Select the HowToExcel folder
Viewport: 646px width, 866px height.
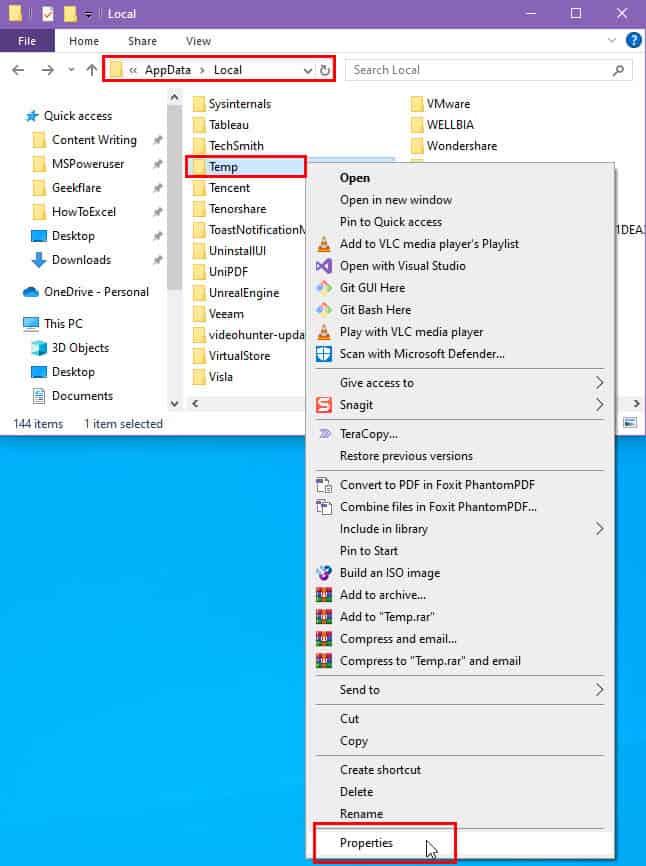83,212
